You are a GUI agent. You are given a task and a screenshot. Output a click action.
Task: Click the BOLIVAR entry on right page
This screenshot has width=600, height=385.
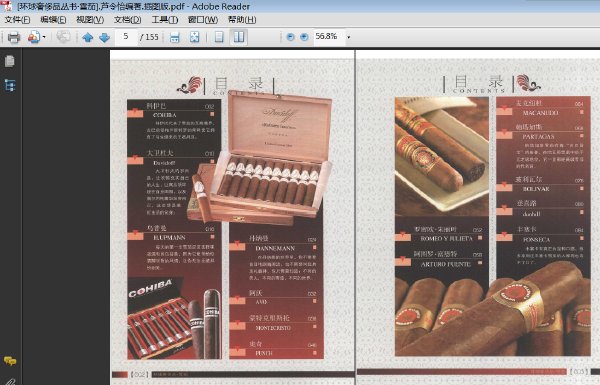click(x=536, y=189)
